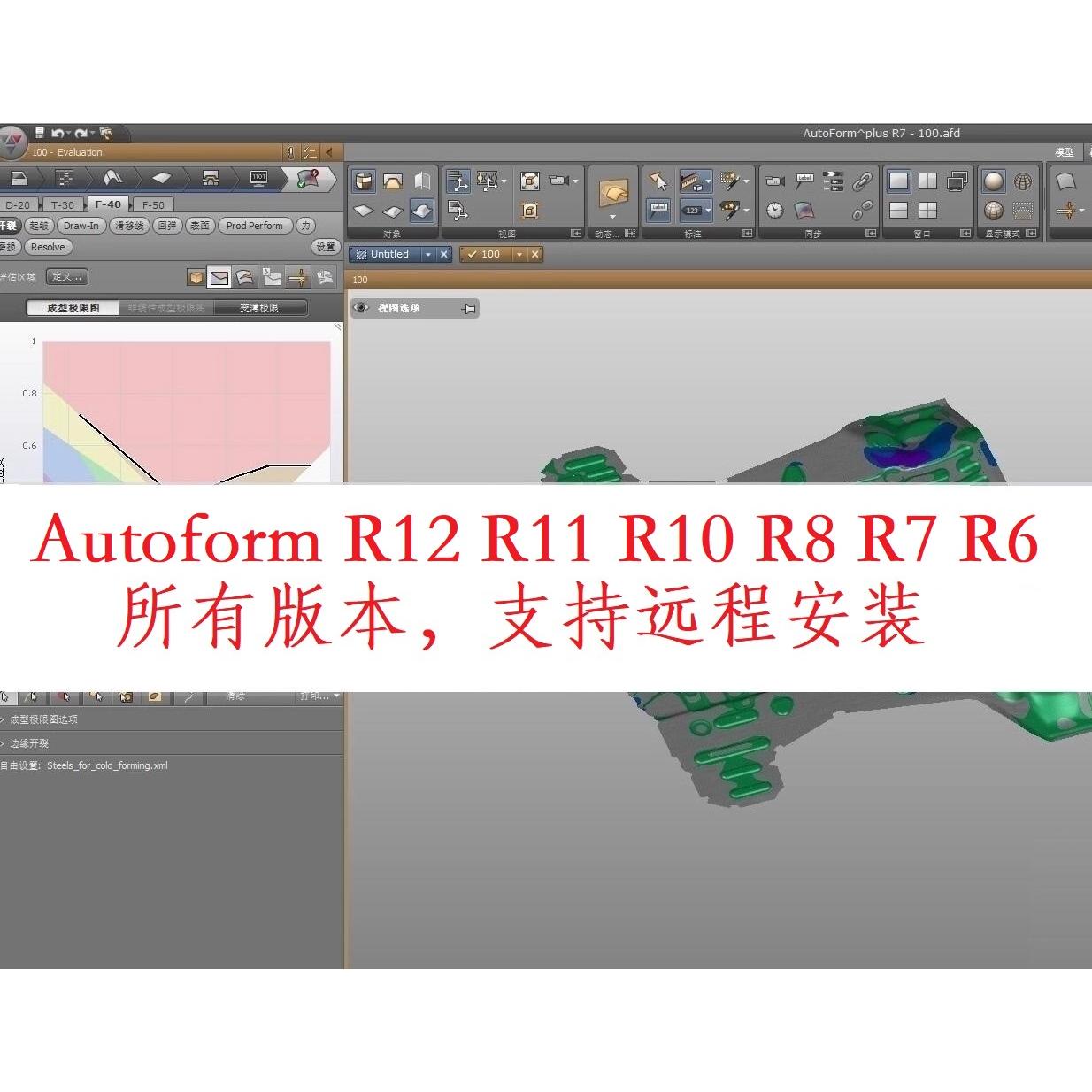Open the 模型 tab at top right
This screenshot has height=1092, width=1092.
point(1065,152)
